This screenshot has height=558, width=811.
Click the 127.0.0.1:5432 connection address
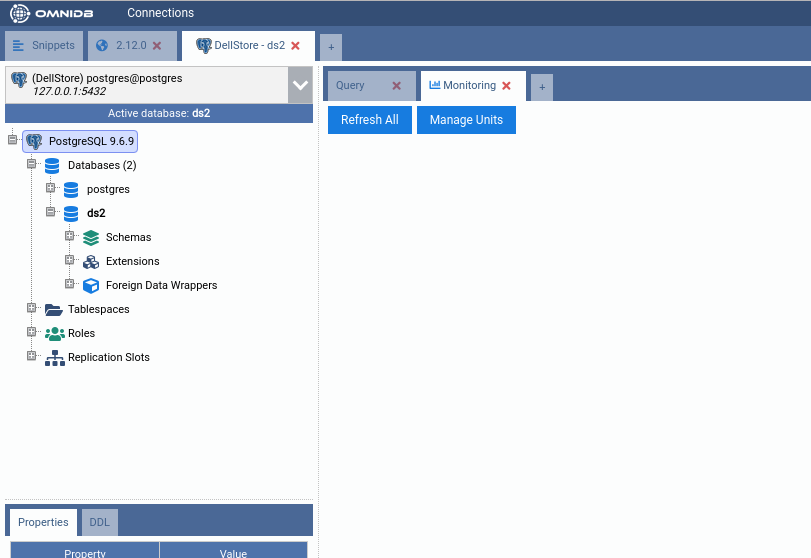pos(69,92)
